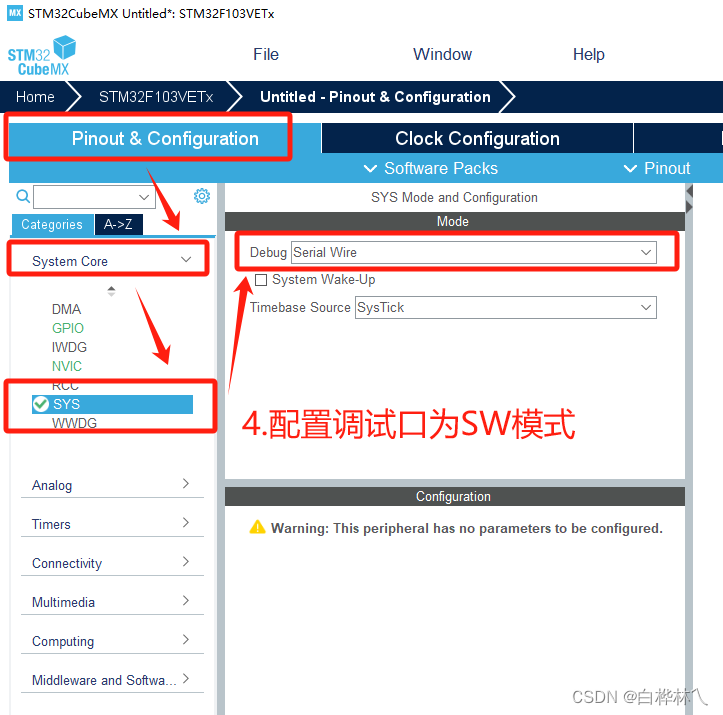The width and height of the screenshot is (723, 715).
Task: Select SYS in System Core
Action: pyautogui.click(x=112, y=404)
